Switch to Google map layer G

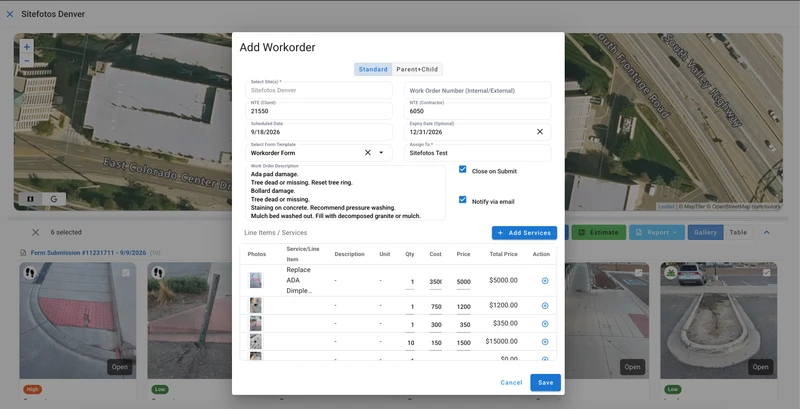[54, 199]
